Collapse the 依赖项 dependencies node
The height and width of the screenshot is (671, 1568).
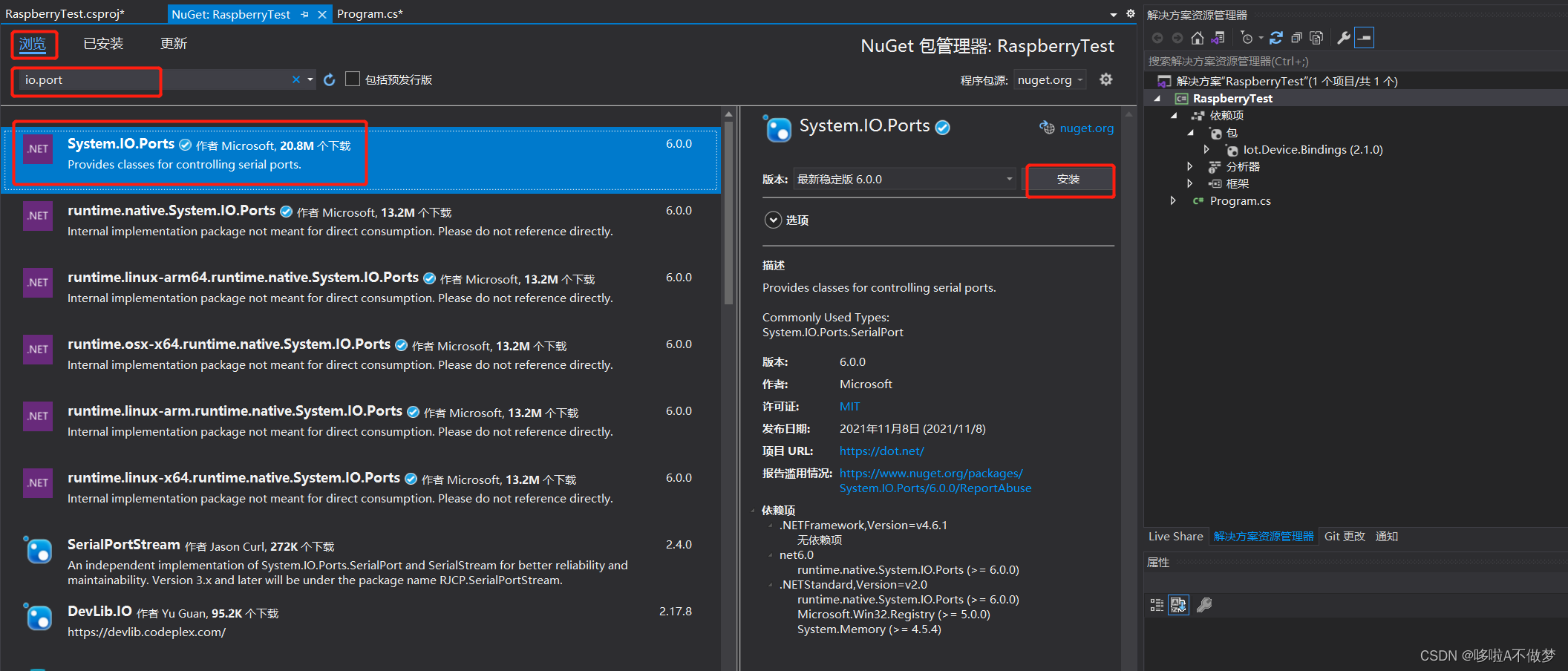pos(1174,116)
